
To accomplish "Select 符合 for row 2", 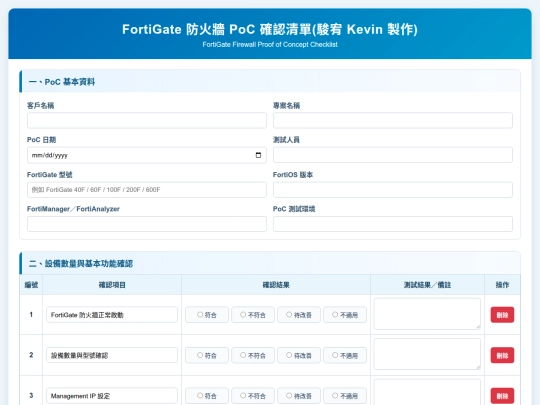I will 207,355.
